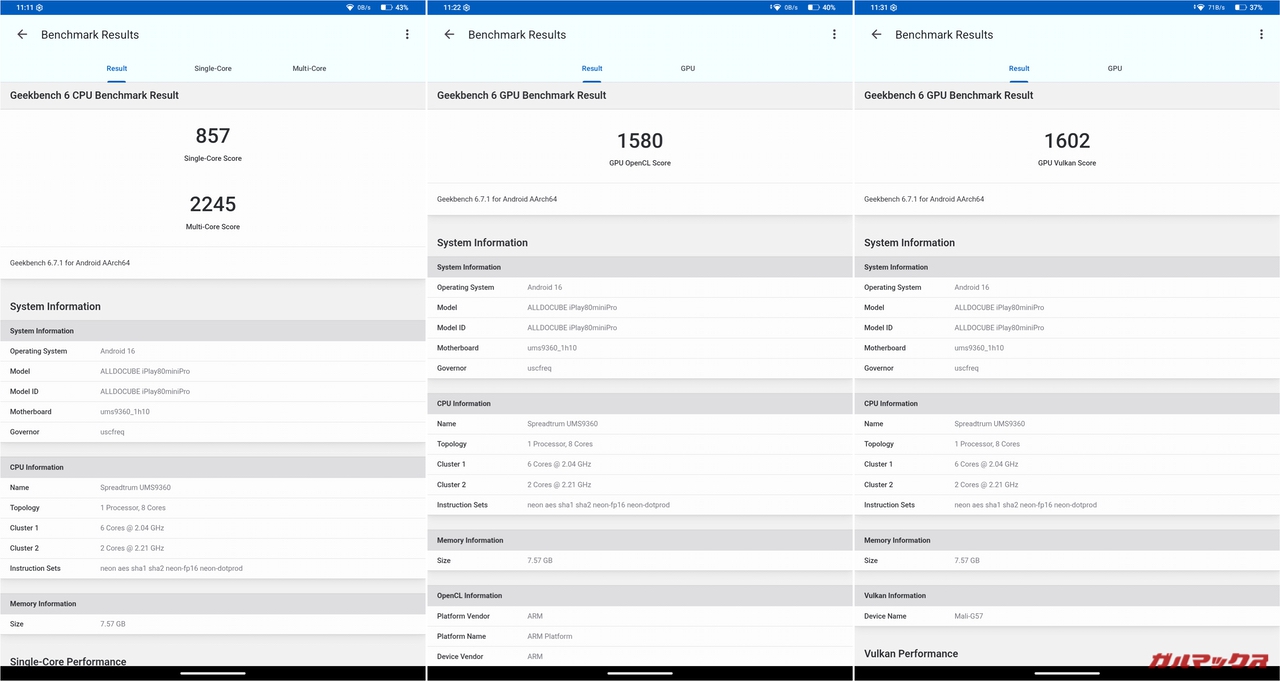
Task: Switch to Multi-Core tab
Action: click(x=309, y=68)
